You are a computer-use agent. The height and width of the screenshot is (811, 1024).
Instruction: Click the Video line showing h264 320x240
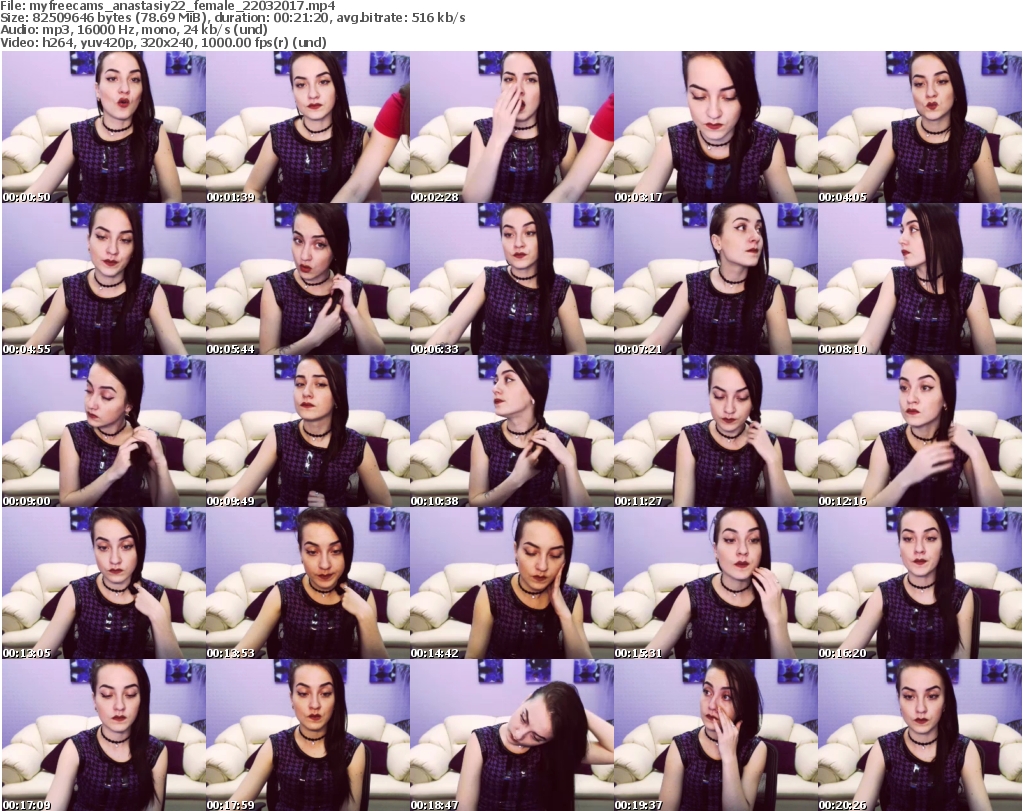(163, 42)
